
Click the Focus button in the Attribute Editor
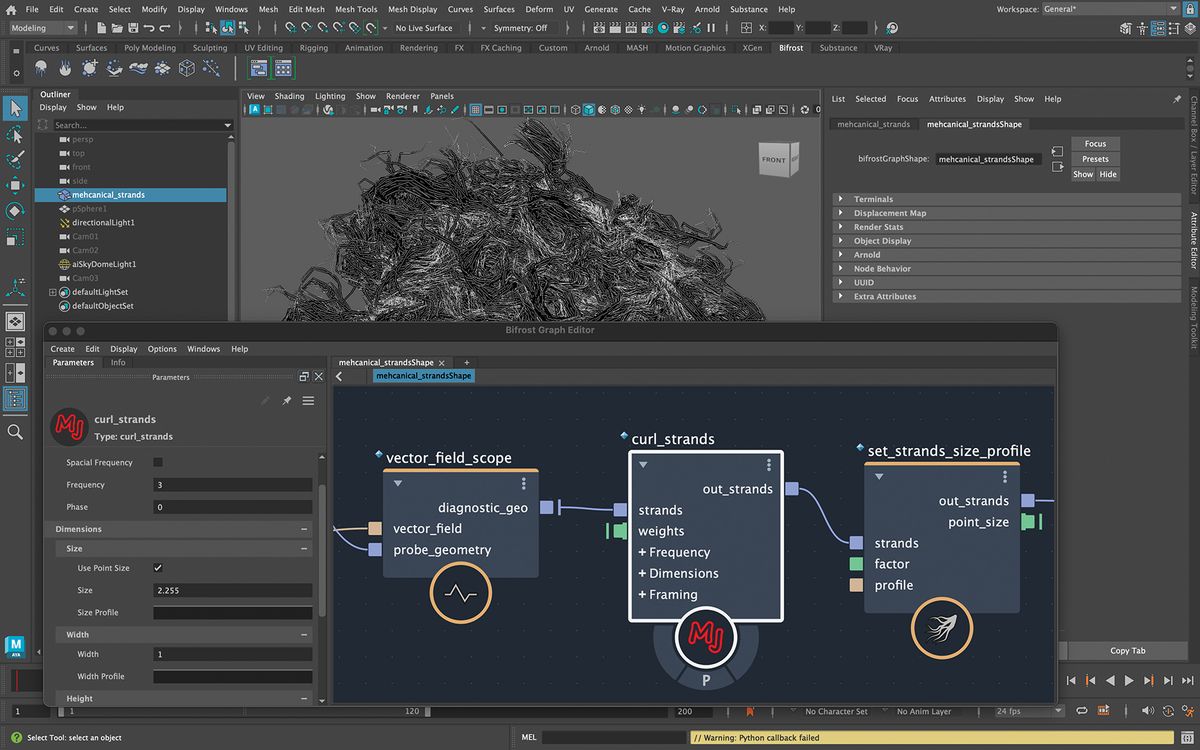1094,143
